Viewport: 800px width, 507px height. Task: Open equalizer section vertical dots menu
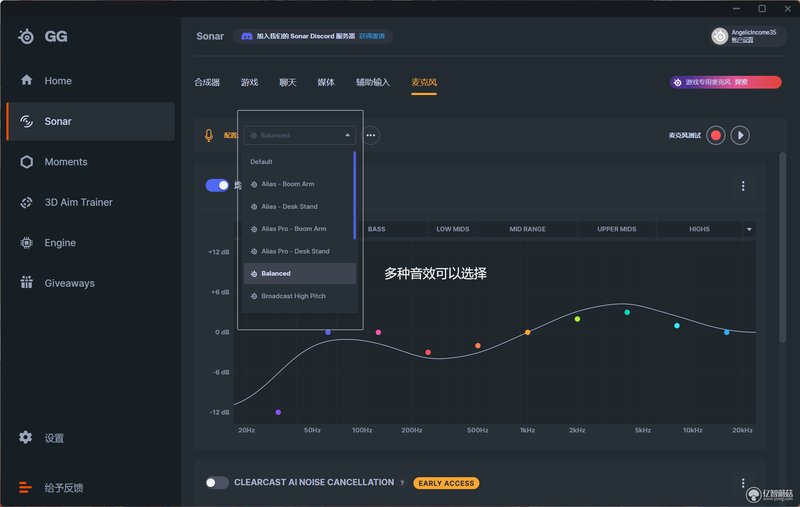click(743, 186)
